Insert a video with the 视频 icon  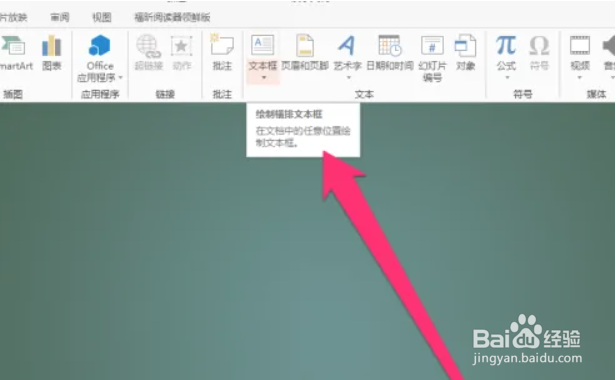[x=580, y=46]
